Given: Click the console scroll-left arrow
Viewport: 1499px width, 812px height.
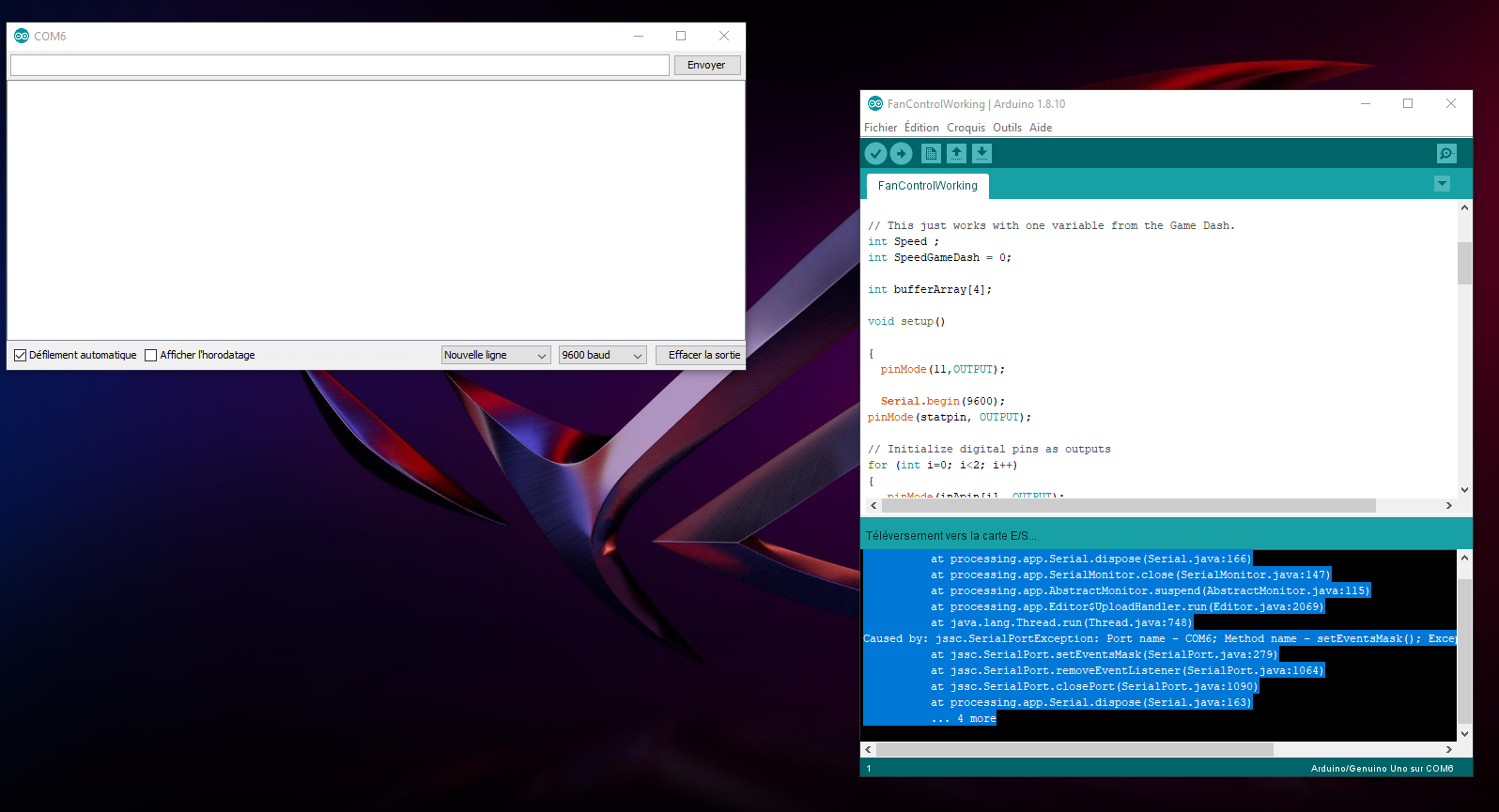Looking at the screenshot, I should [x=868, y=749].
